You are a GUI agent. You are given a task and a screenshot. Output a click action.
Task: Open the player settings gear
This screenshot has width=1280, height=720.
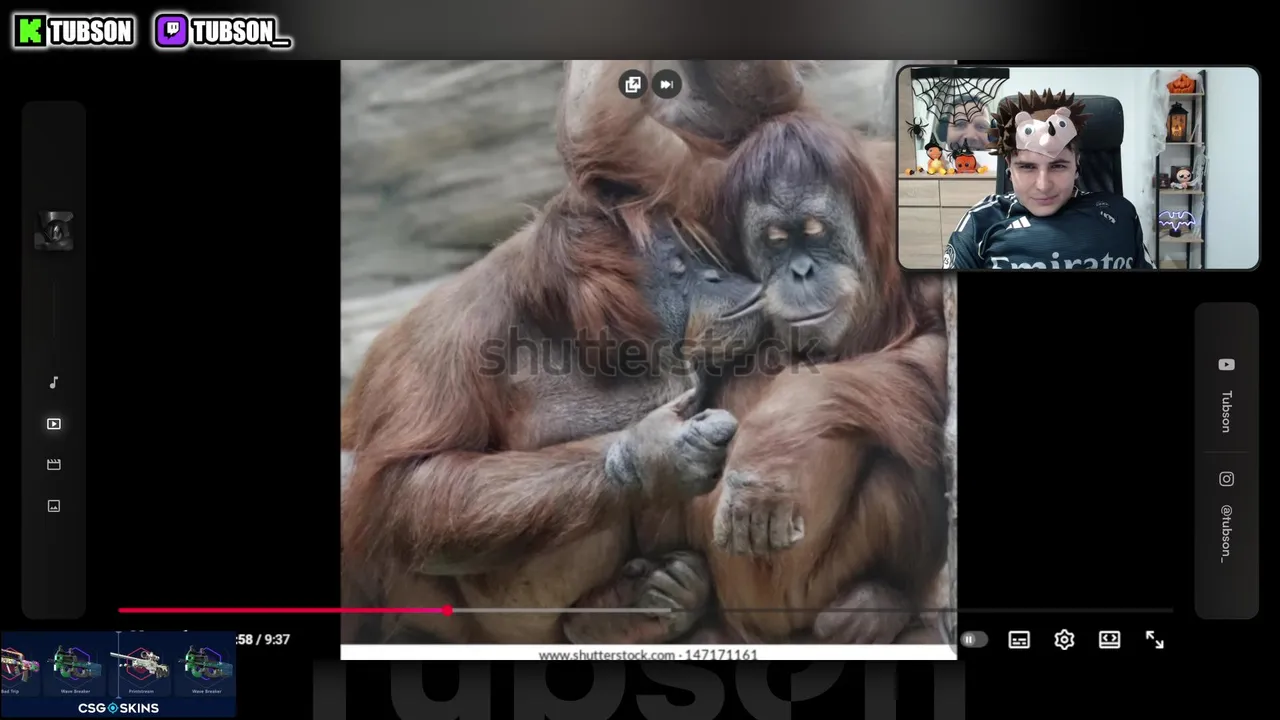pyautogui.click(x=1064, y=640)
